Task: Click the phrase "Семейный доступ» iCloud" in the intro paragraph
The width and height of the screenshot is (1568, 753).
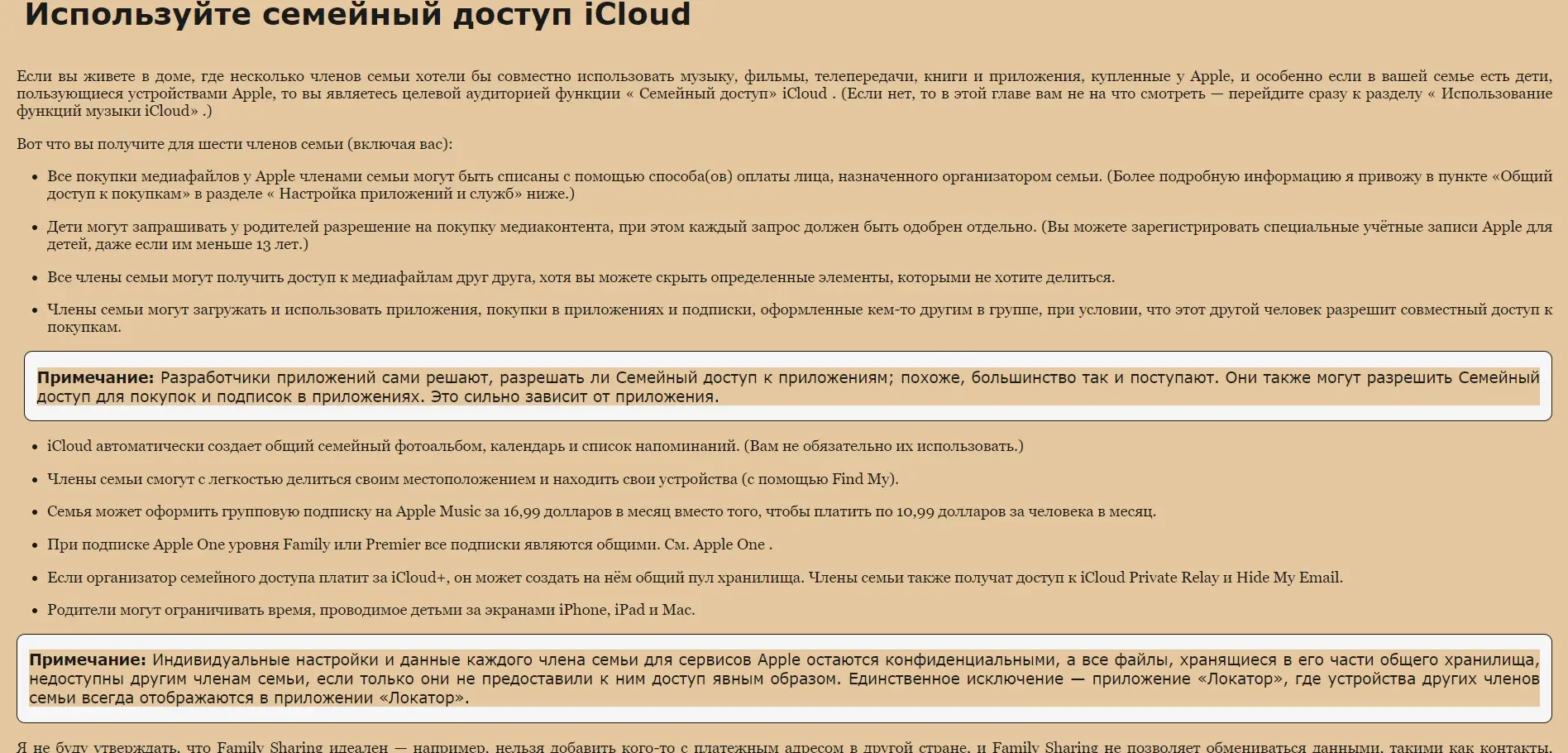Action: coord(733,94)
